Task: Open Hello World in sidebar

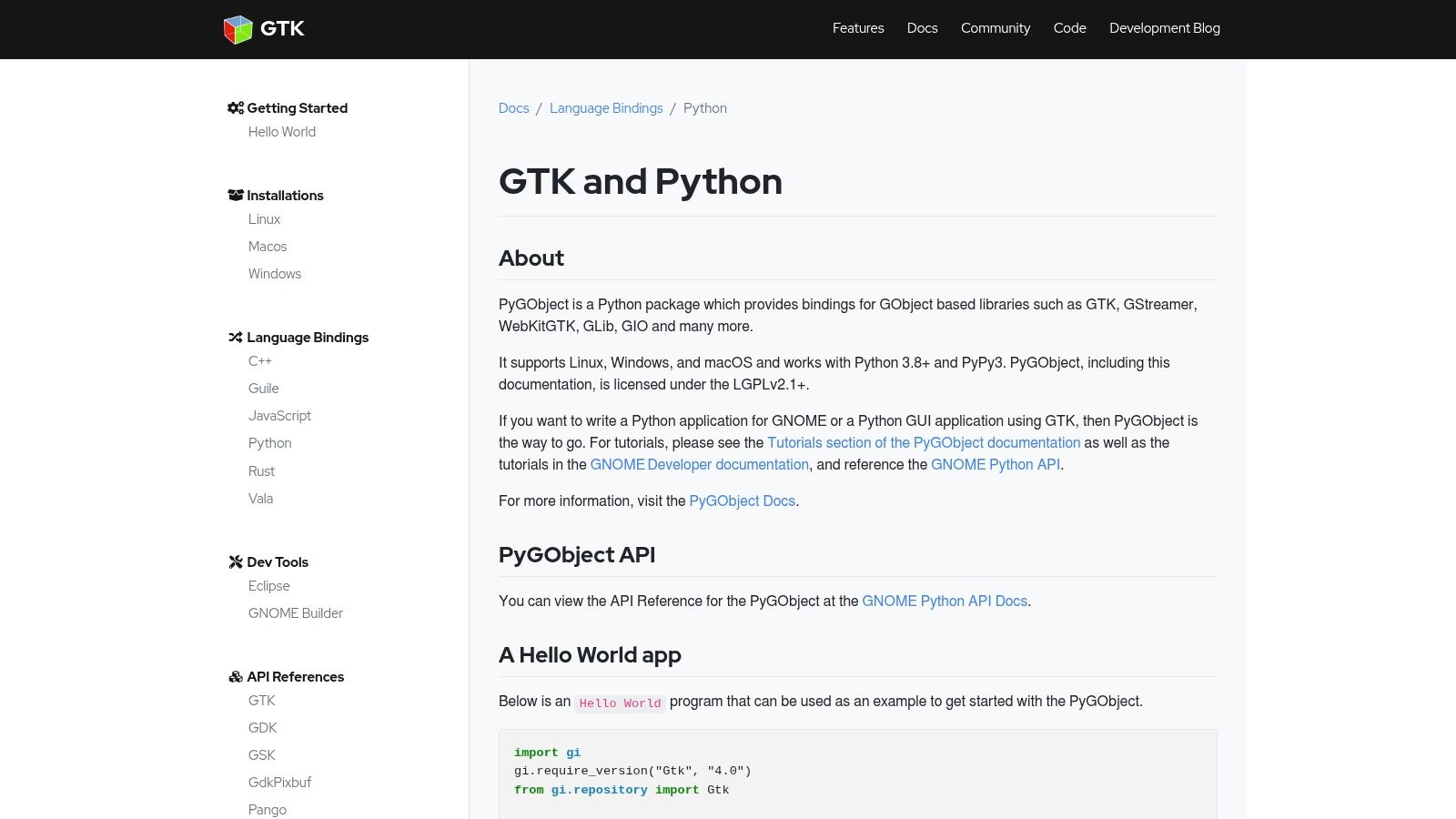Action: click(282, 132)
